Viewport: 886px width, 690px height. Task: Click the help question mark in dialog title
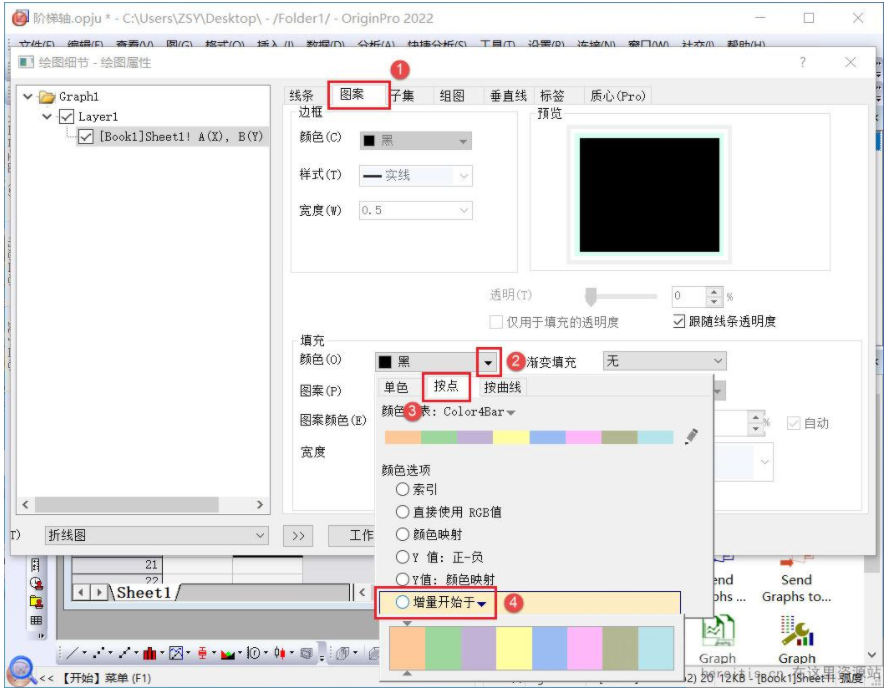[802, 62]
